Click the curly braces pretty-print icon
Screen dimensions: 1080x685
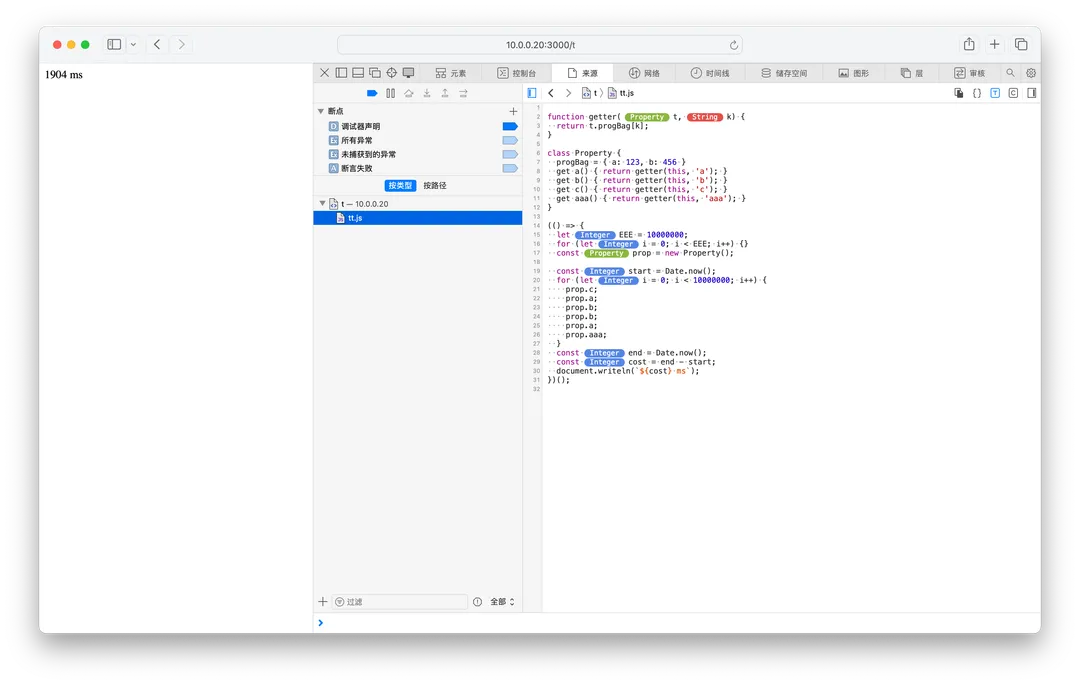[x=977, y=93]
